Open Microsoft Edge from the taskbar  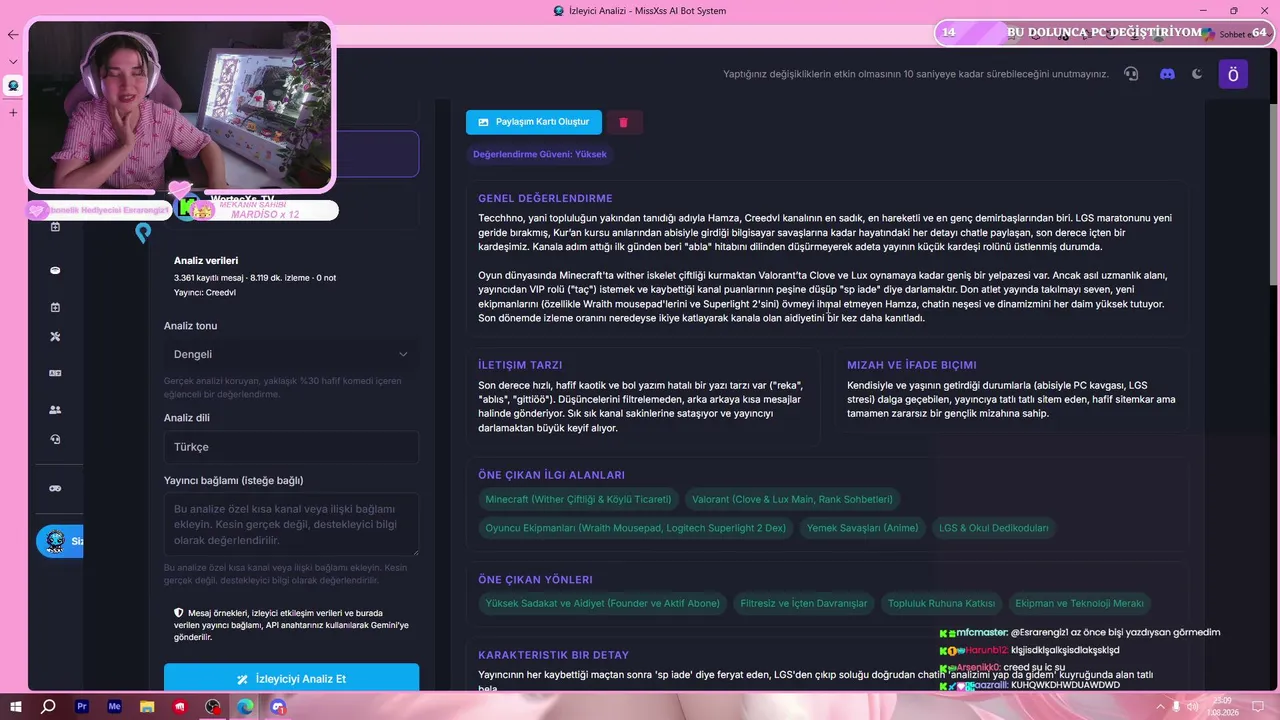click(245, 706)
